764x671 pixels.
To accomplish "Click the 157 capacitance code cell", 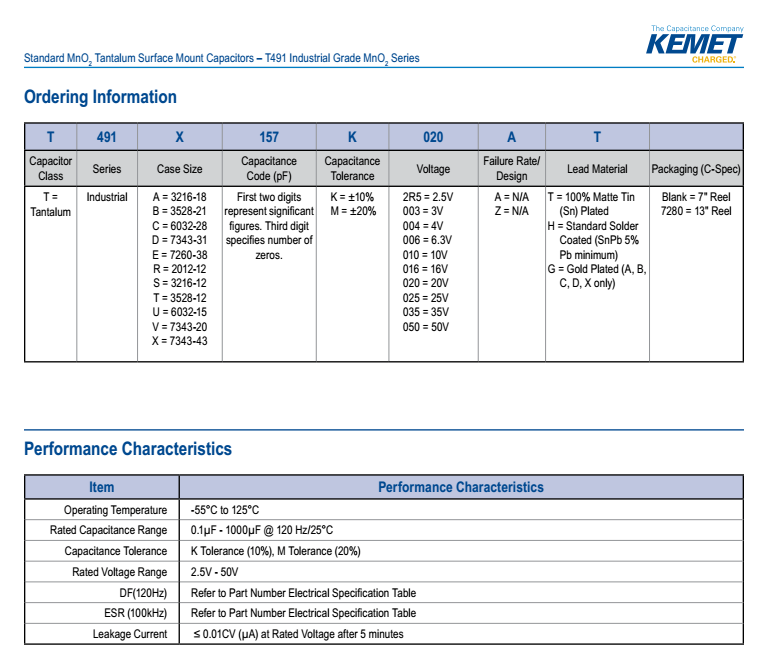I will tap(268, 137).
